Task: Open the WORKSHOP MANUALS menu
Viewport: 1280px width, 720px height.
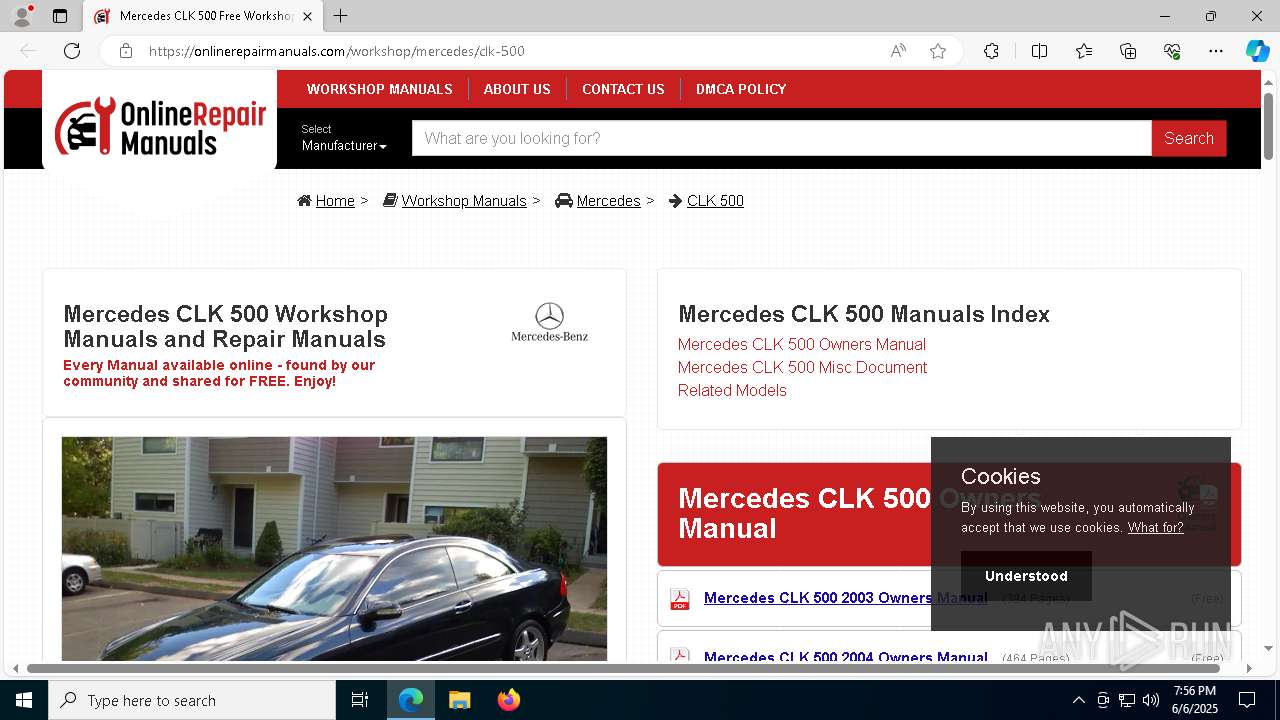Action: point(380,89)
